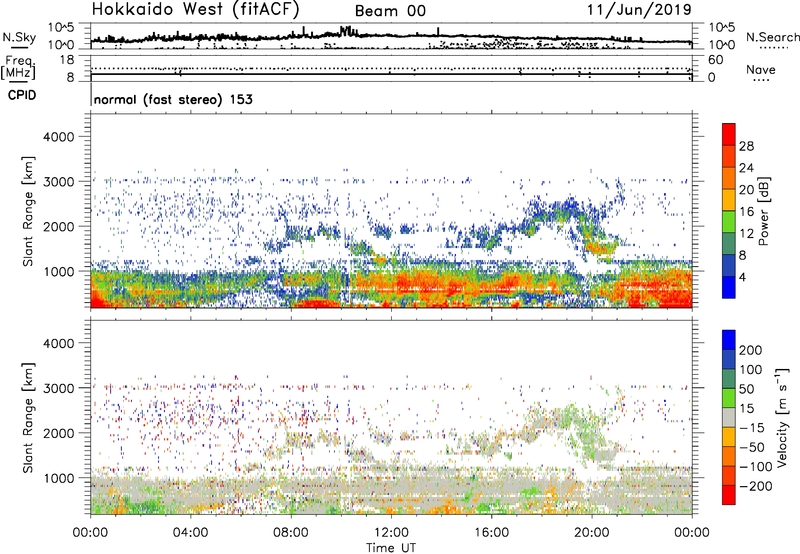
Task: Click the "N.Search" legend label
Action: pos(772,37)
